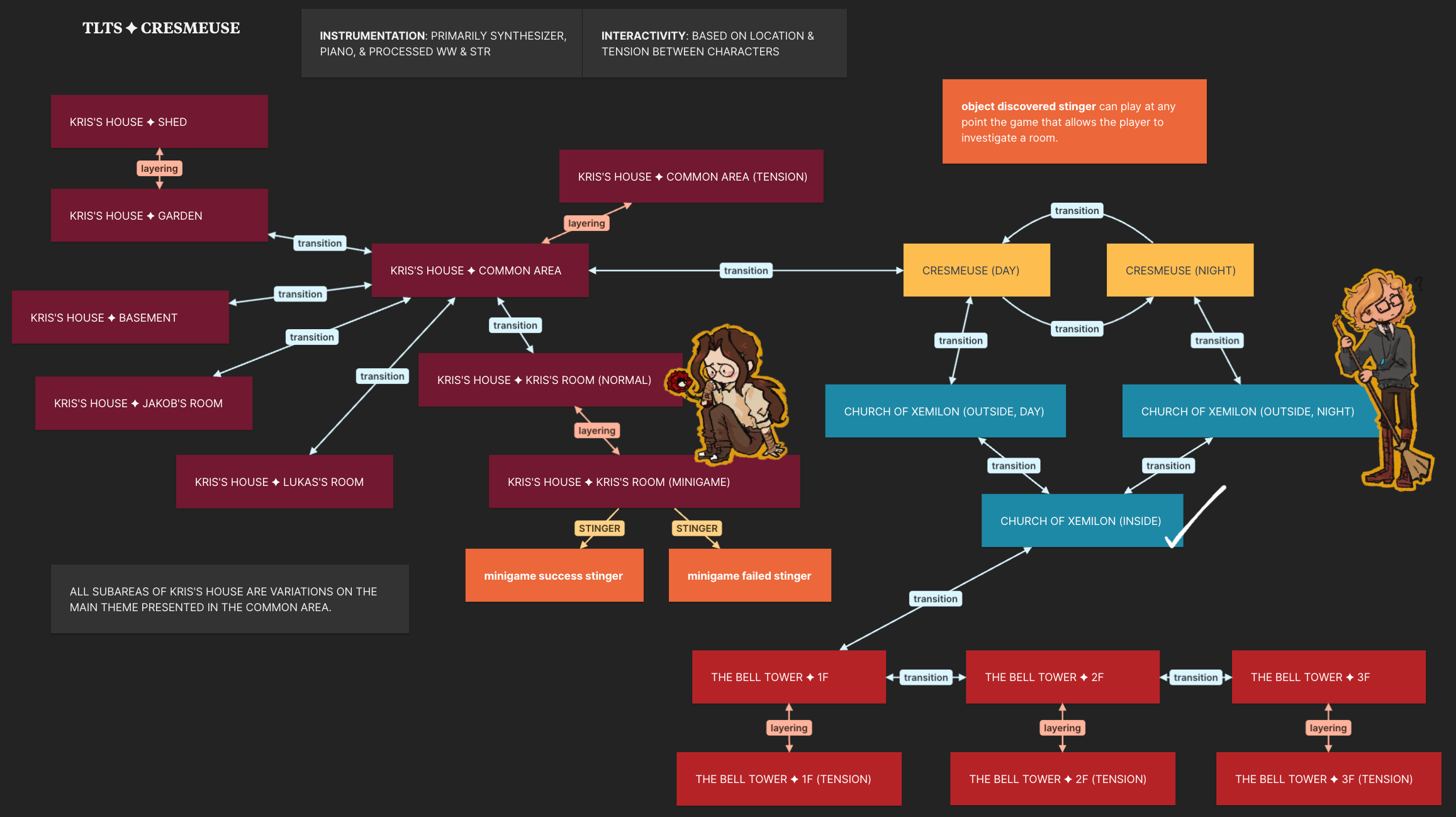The width and height of the screenshot is (1456, 817).
Task: Select KRIS'S ROOM (NORMAL) node
Action: [x=550, y=380]
